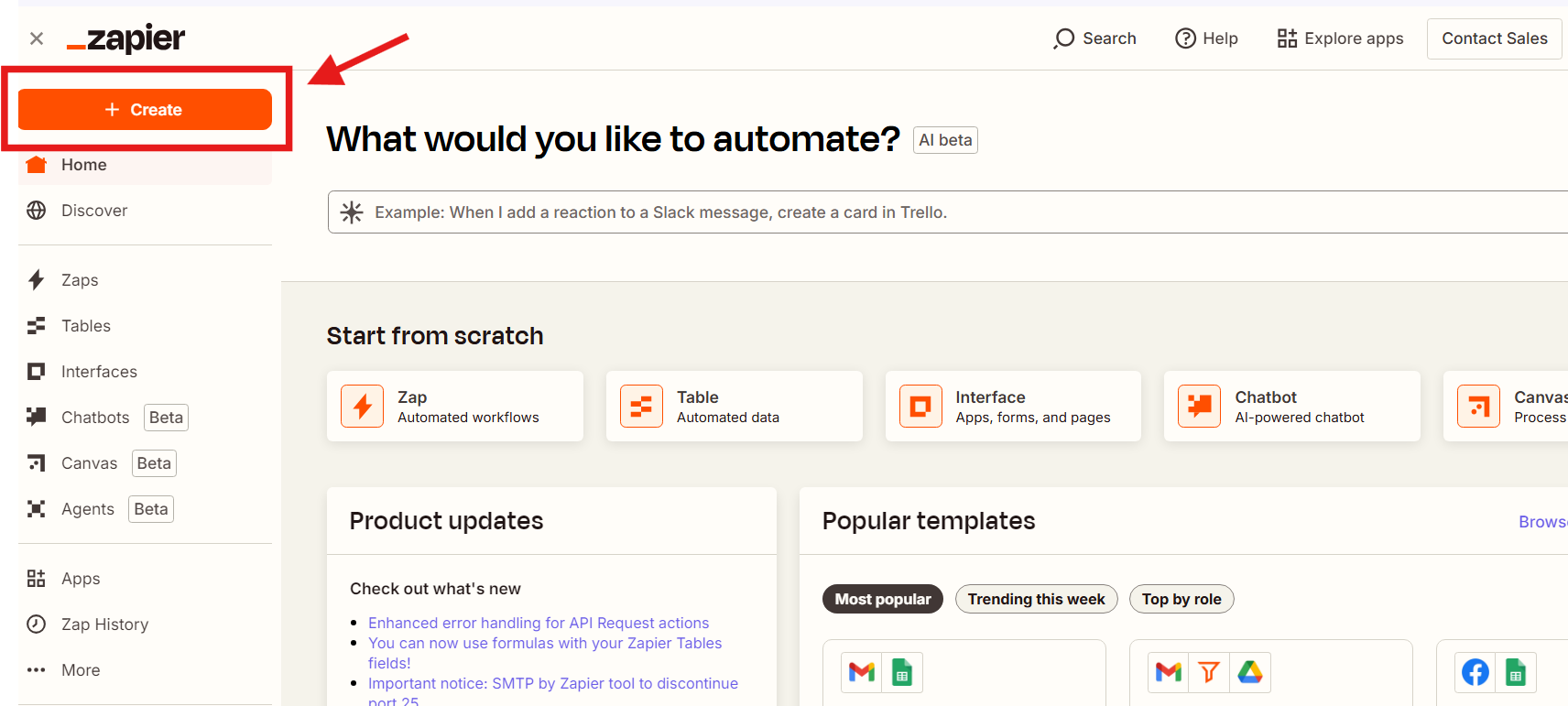Close the sidebar with the X icon
Image resolution: width=1568 pixels, height=706 pixels.
pos(37,38)
